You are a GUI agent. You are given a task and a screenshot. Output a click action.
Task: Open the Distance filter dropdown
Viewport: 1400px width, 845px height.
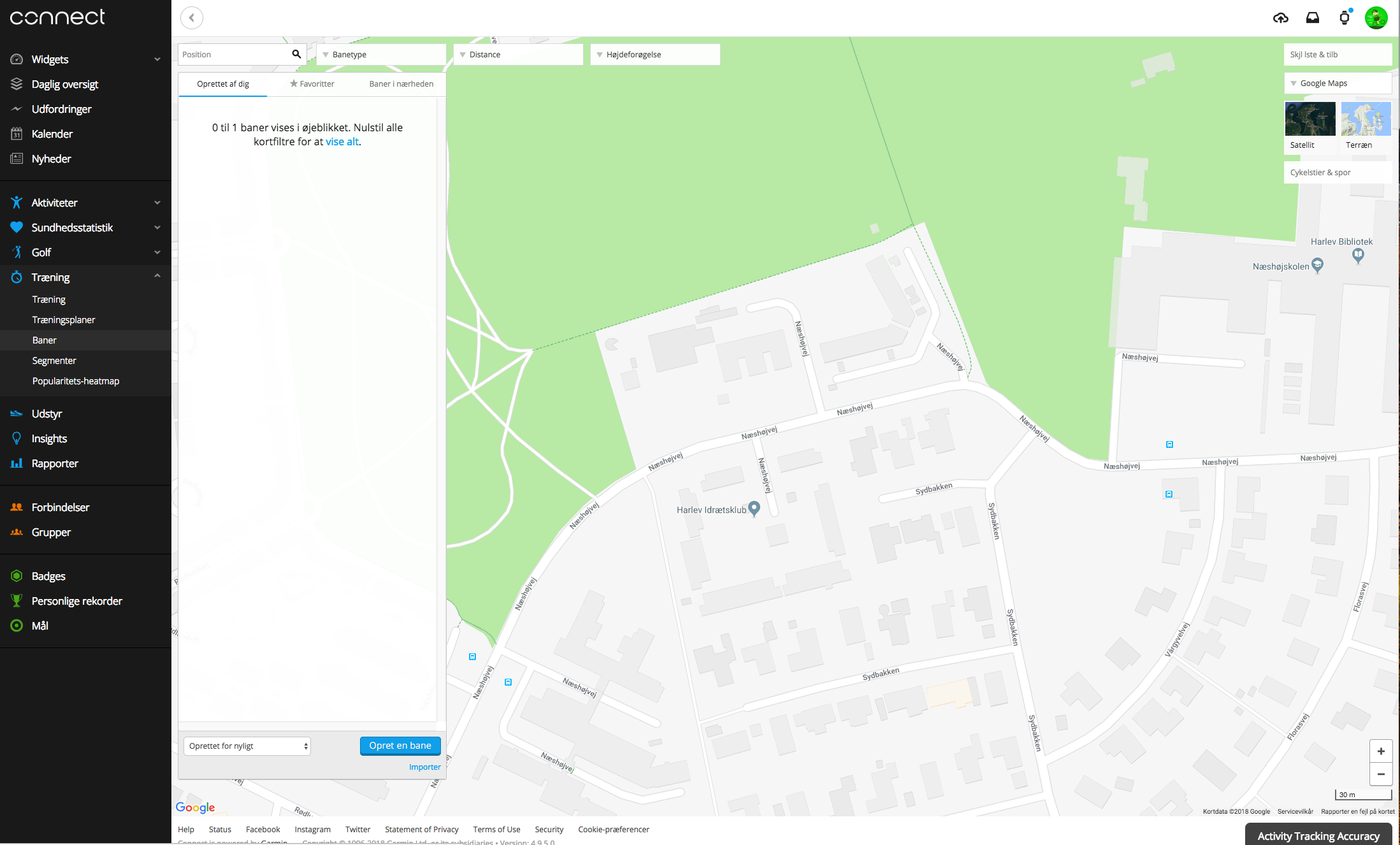[x=518, y=55]
